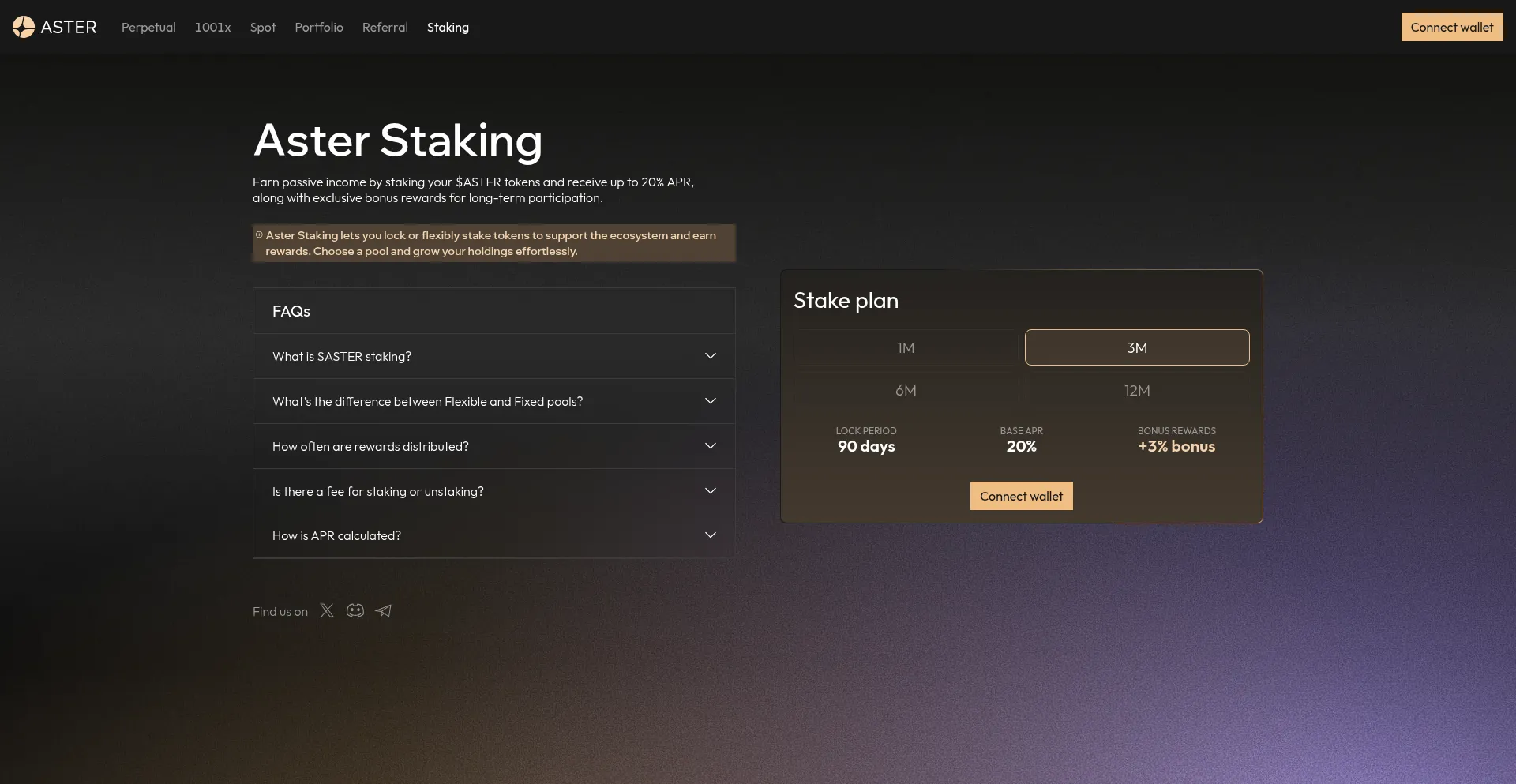This screenshot has height=784, width=1516.
Task: Click the info icon in the notice banner
Action: pos(259,234)
